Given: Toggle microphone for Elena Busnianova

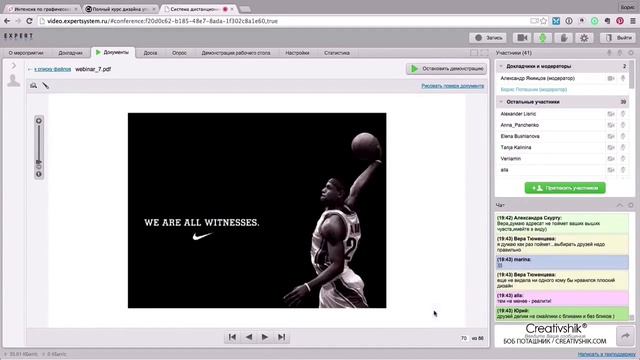Looking at the screenshot, I should tap(623, 136).
